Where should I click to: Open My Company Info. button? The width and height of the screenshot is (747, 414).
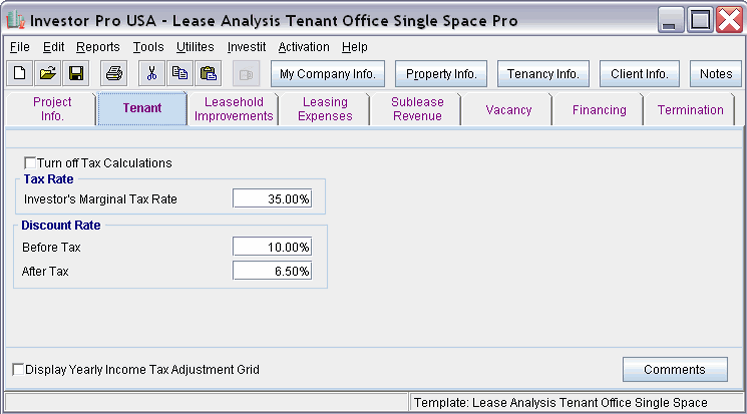(327, 74)
